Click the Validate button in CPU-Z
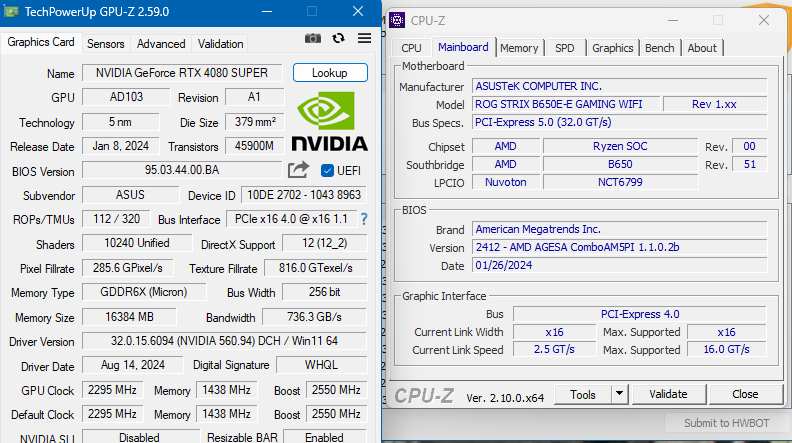 (x=668, y=394)
